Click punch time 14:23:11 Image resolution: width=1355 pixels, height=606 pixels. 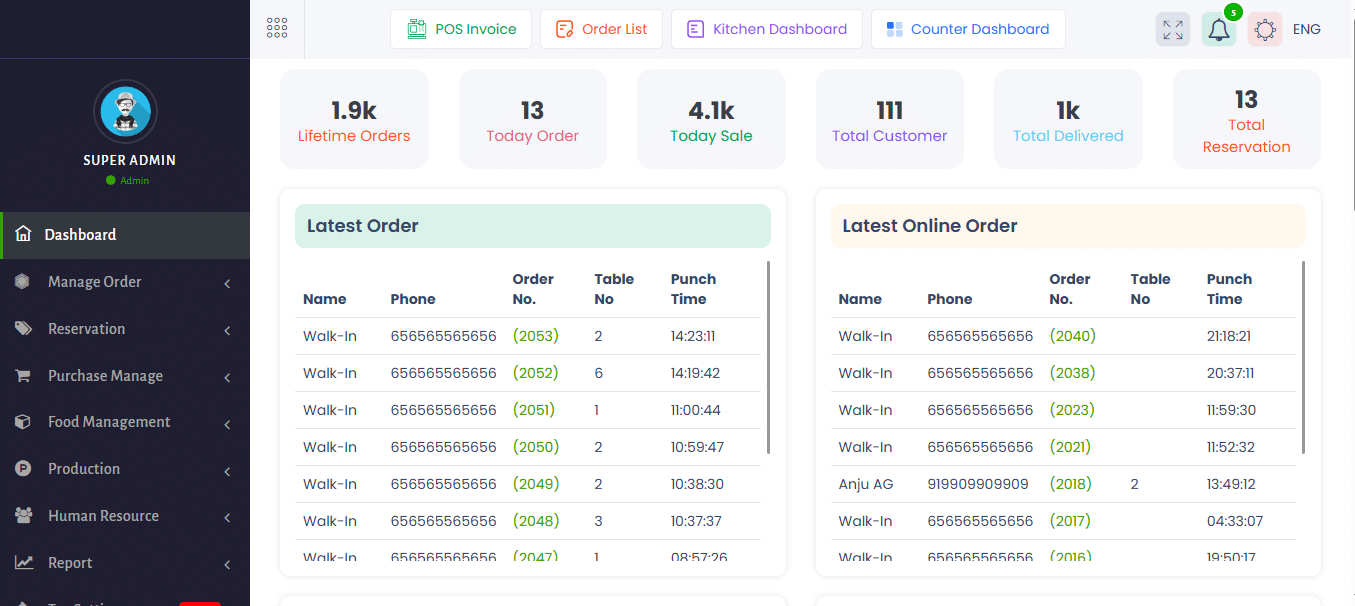pos(693,336)
